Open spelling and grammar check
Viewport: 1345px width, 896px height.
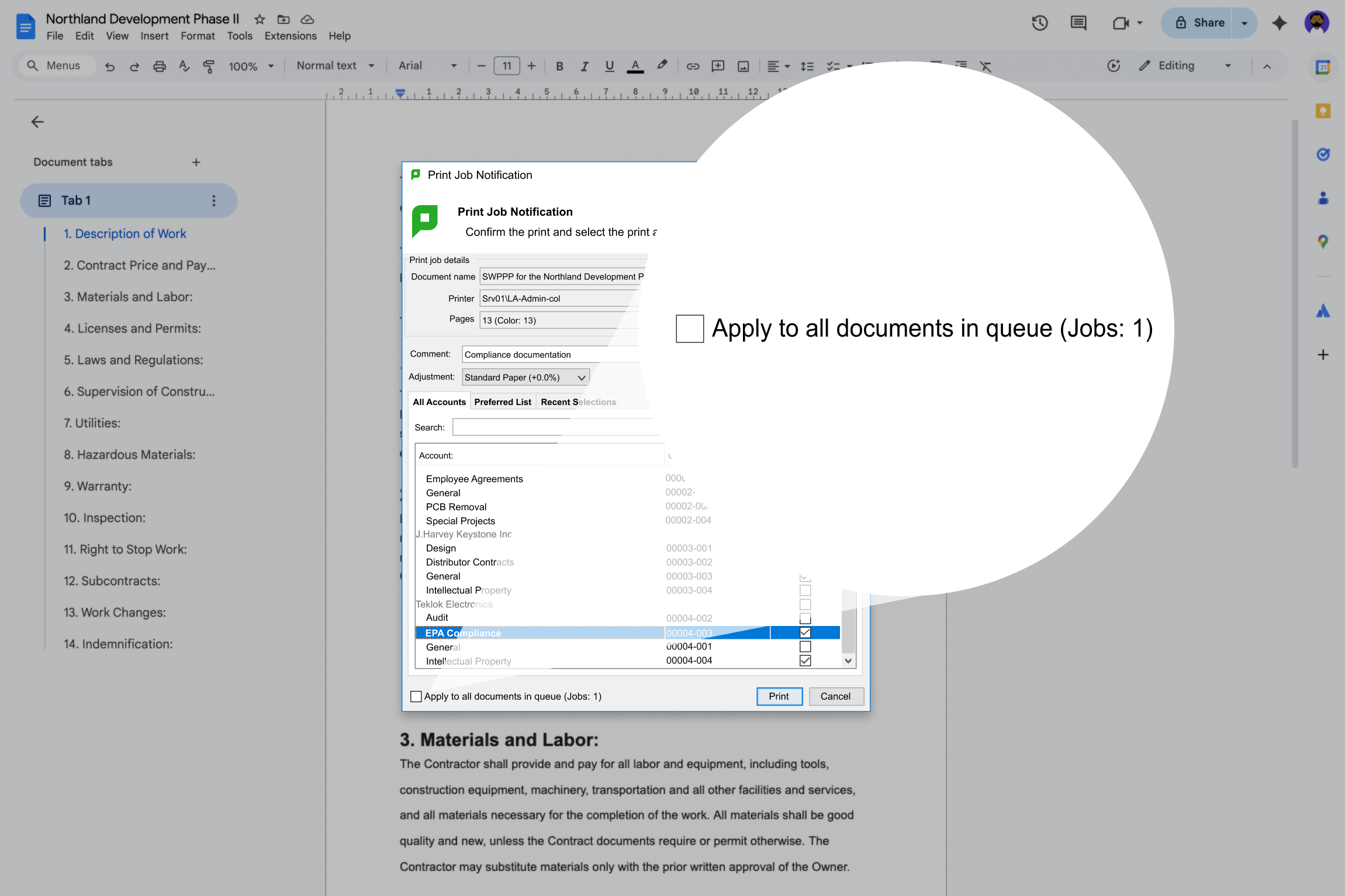click(x=184, y=66)
